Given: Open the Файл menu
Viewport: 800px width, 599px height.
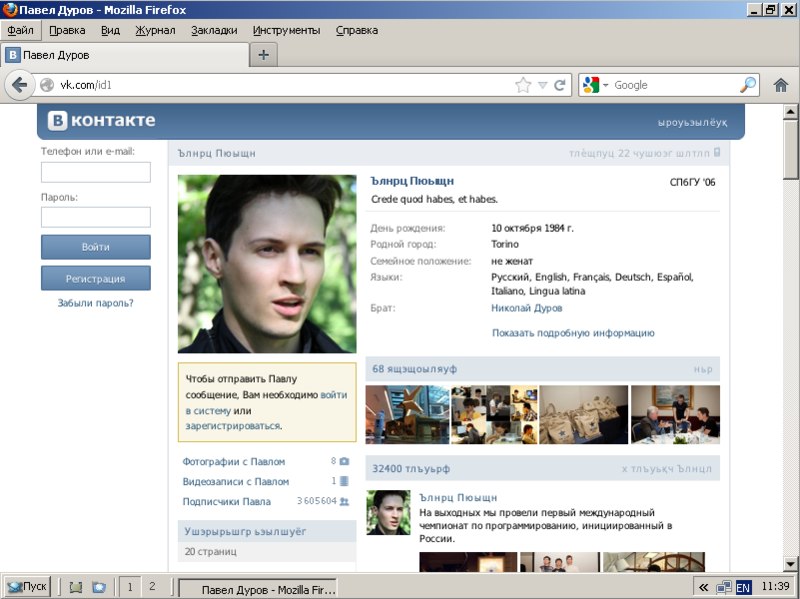Looking at the screenshot, I should coord(20,30).
